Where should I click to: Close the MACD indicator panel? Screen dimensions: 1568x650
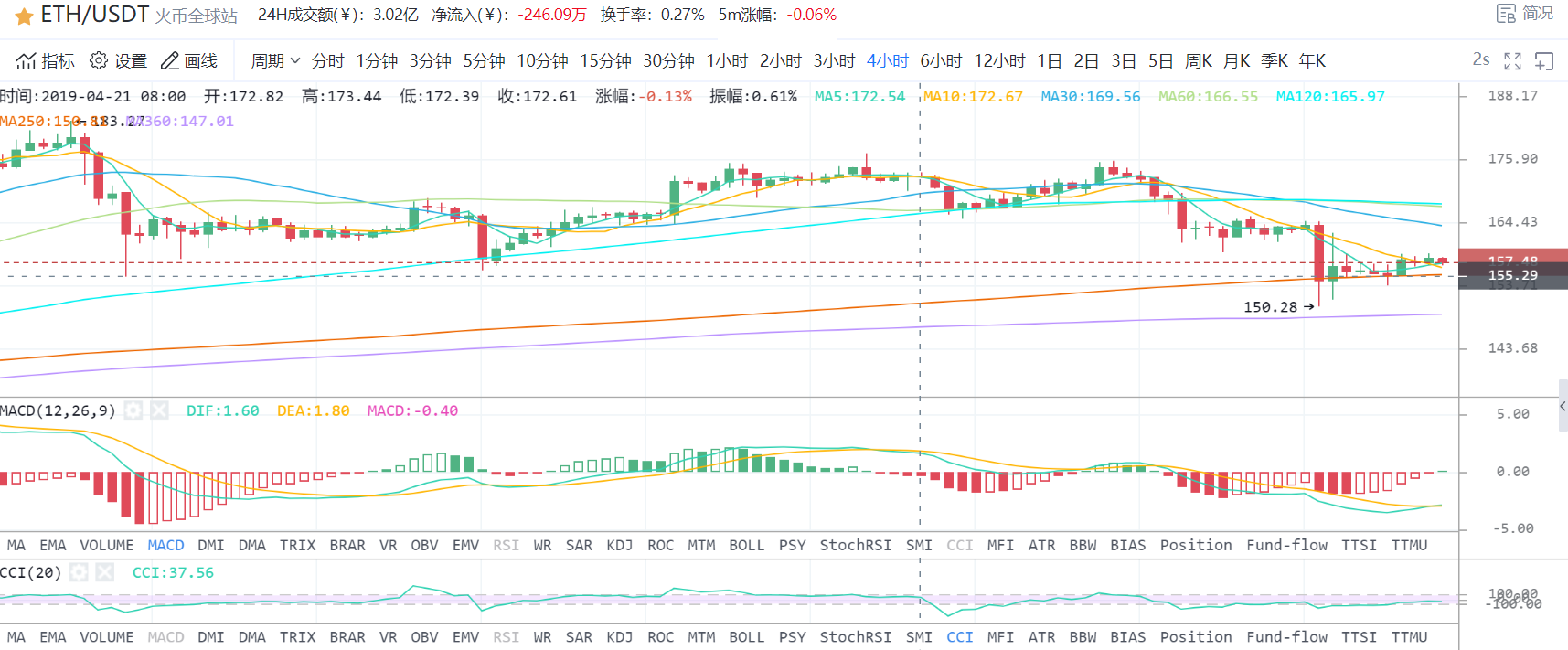159,410
